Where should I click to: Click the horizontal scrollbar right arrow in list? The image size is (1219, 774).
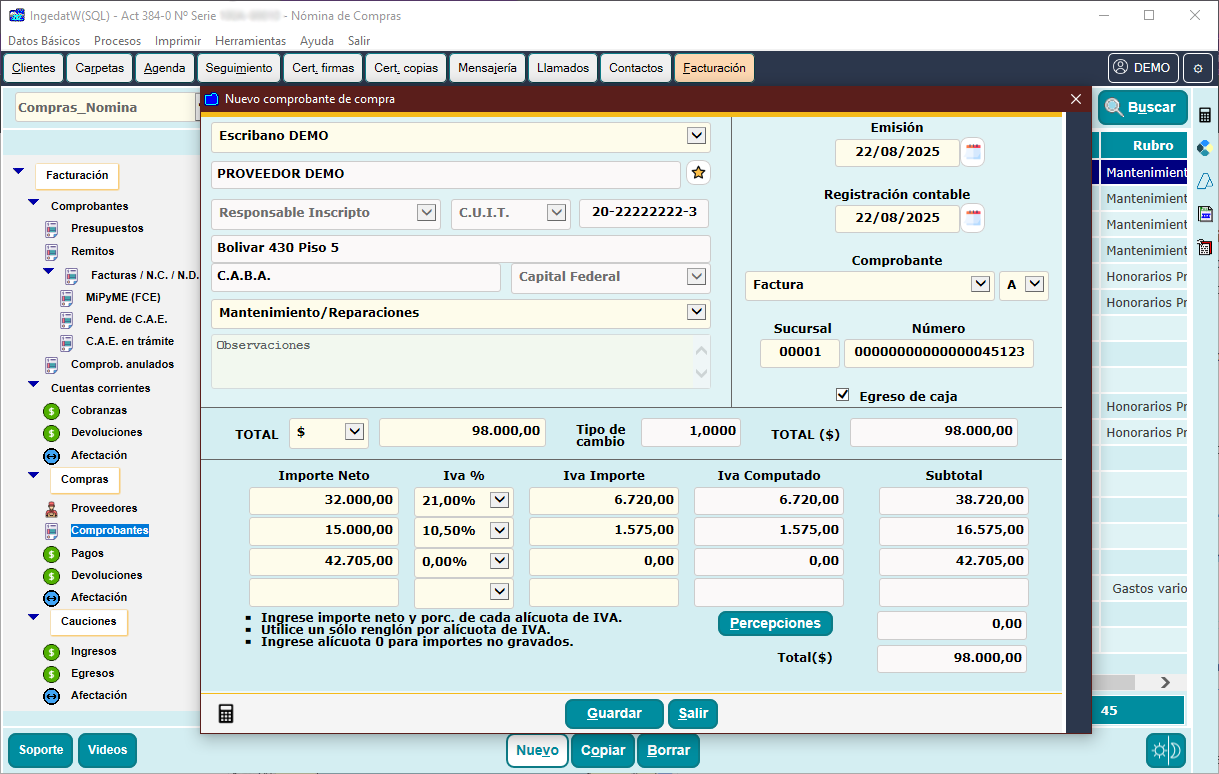point(1165,682)
